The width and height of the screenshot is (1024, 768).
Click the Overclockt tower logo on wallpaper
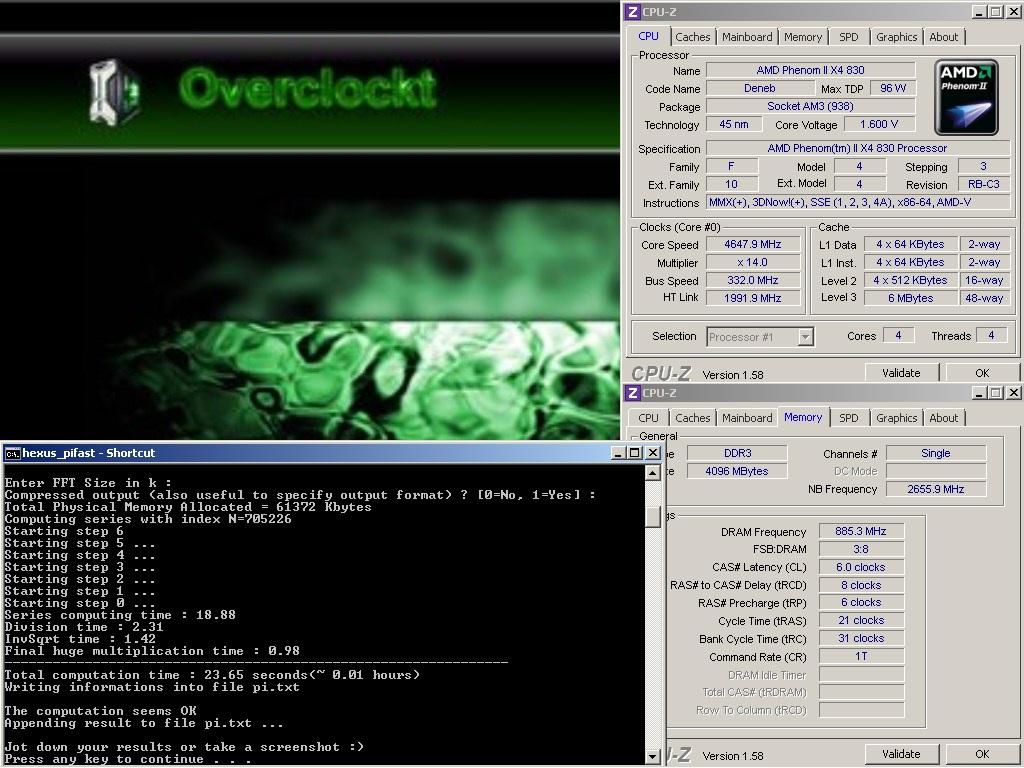pyautogui.click(x=115, y=92)
